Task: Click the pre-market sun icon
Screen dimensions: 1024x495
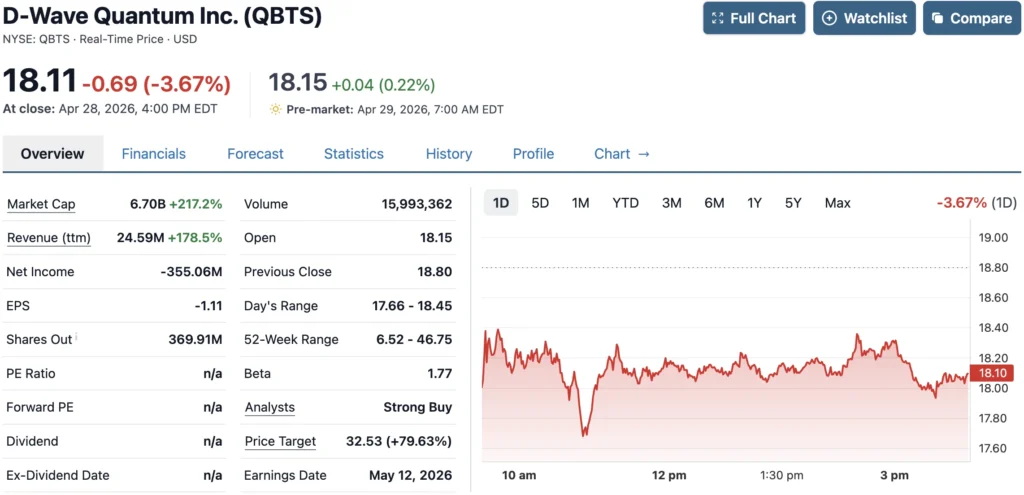Action: pyautogui.click(x=275, y=109)
